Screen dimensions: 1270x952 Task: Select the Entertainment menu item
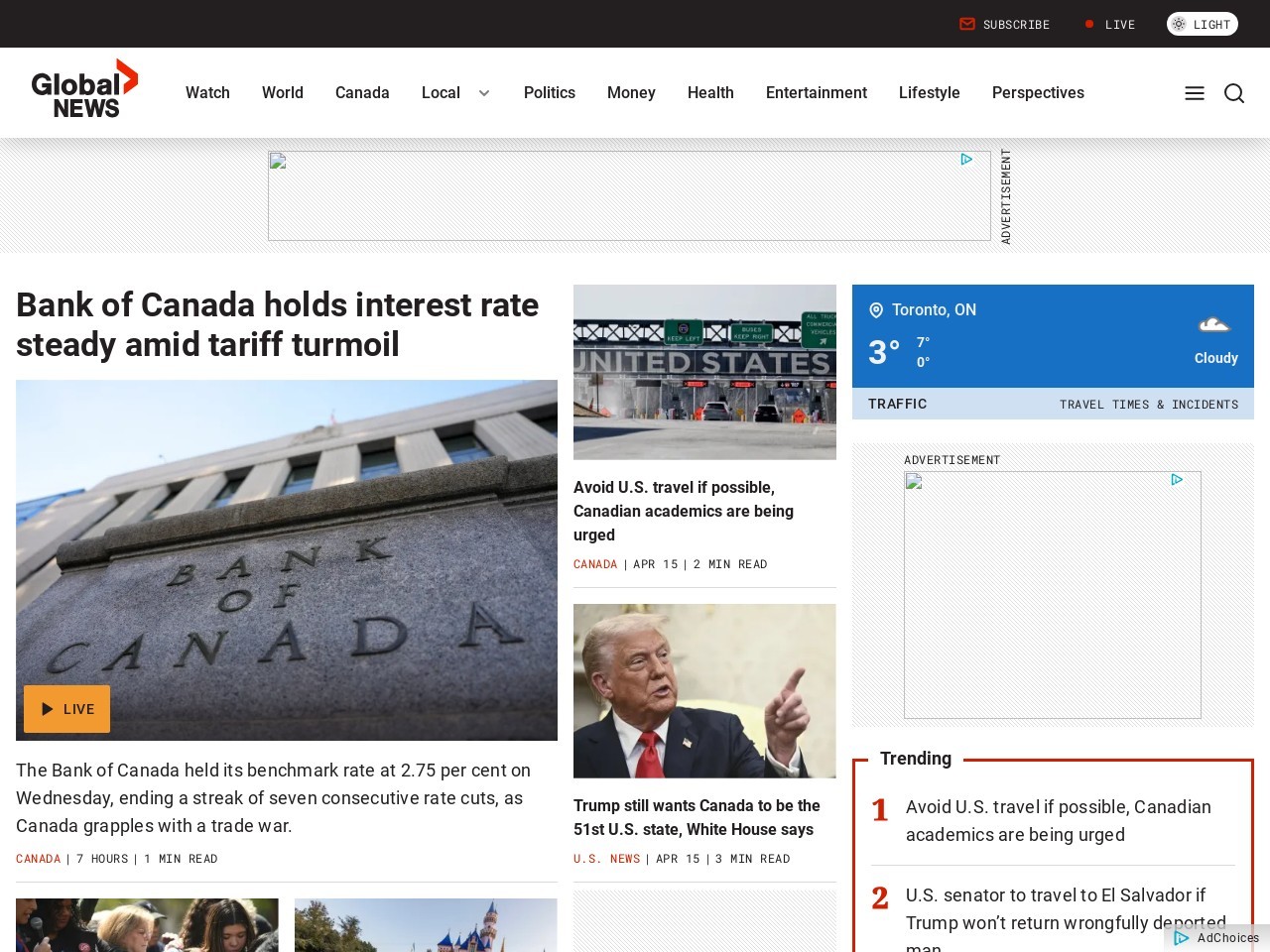[x=817, y=92]
